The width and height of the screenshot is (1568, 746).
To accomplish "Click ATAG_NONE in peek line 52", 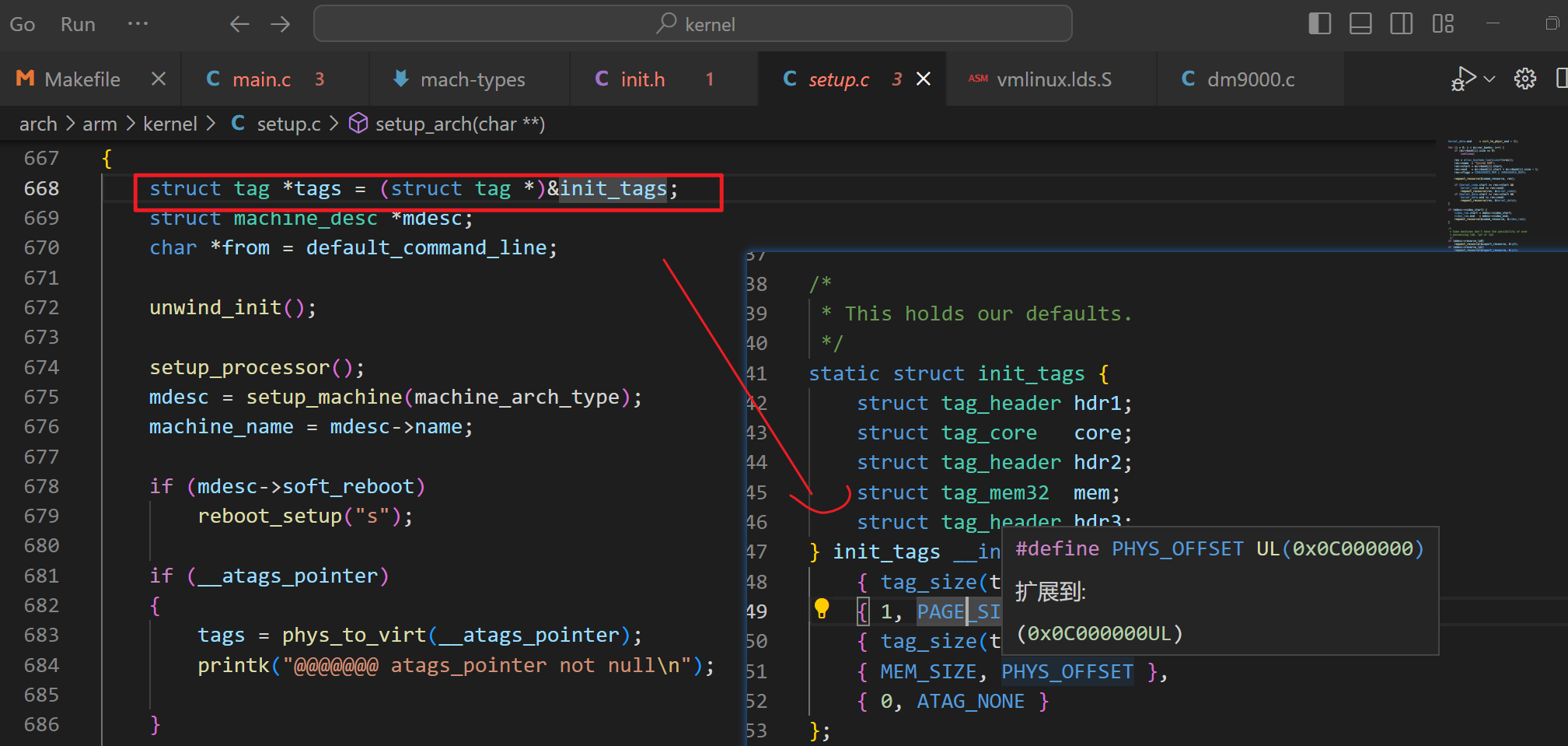I will pos(970,701).
